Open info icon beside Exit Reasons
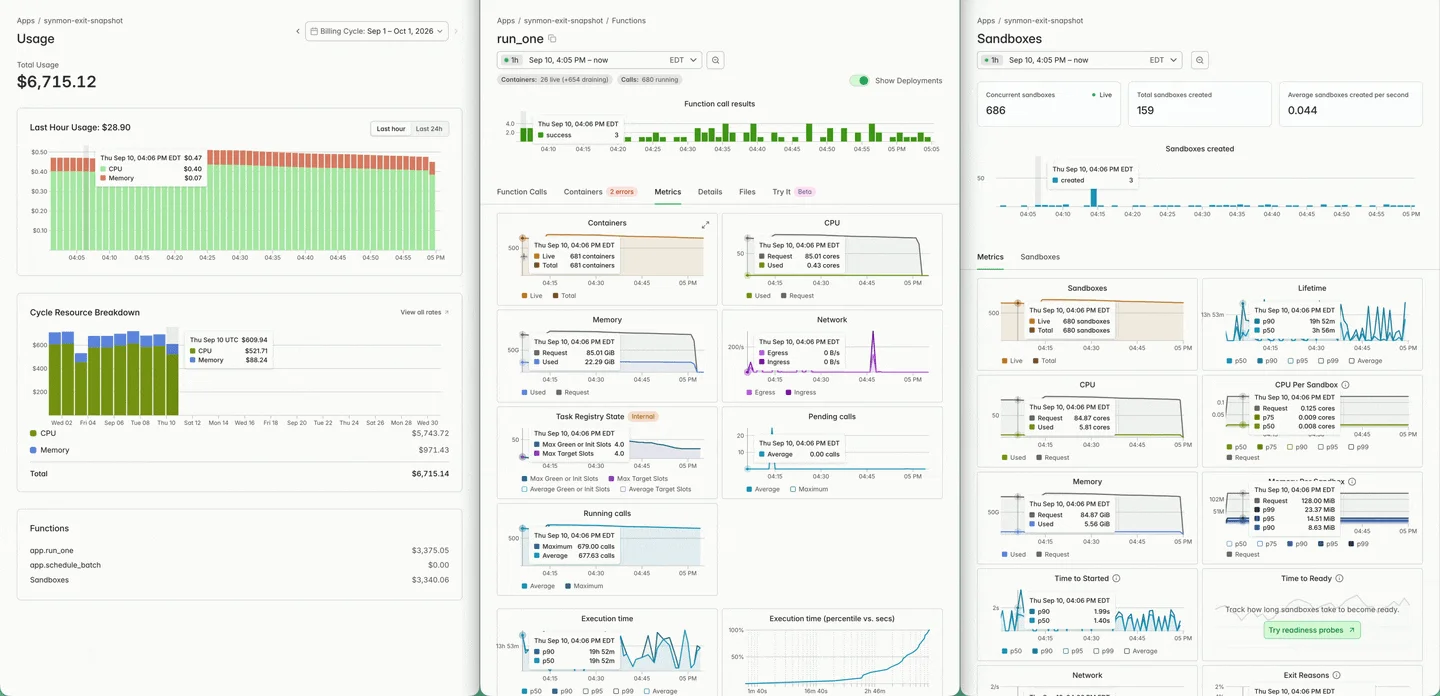 (x=1337, y=675)
